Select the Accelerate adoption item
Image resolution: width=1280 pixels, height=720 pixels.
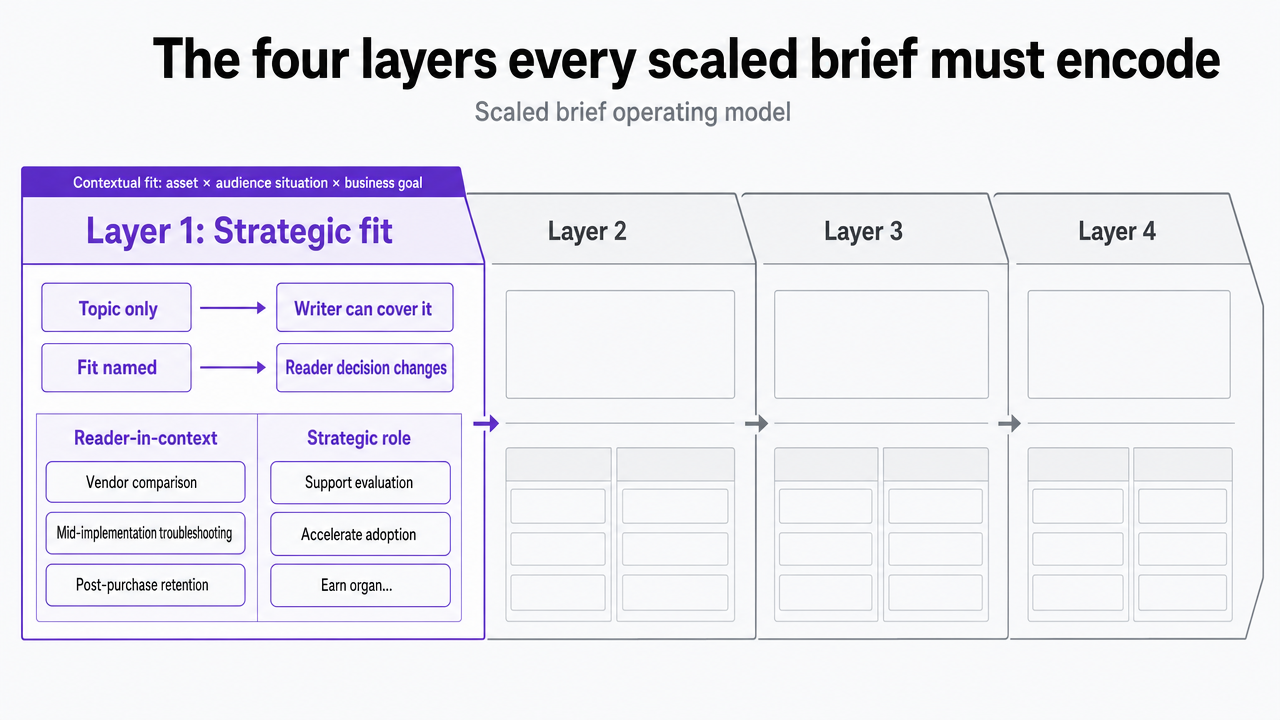(360, 534)
